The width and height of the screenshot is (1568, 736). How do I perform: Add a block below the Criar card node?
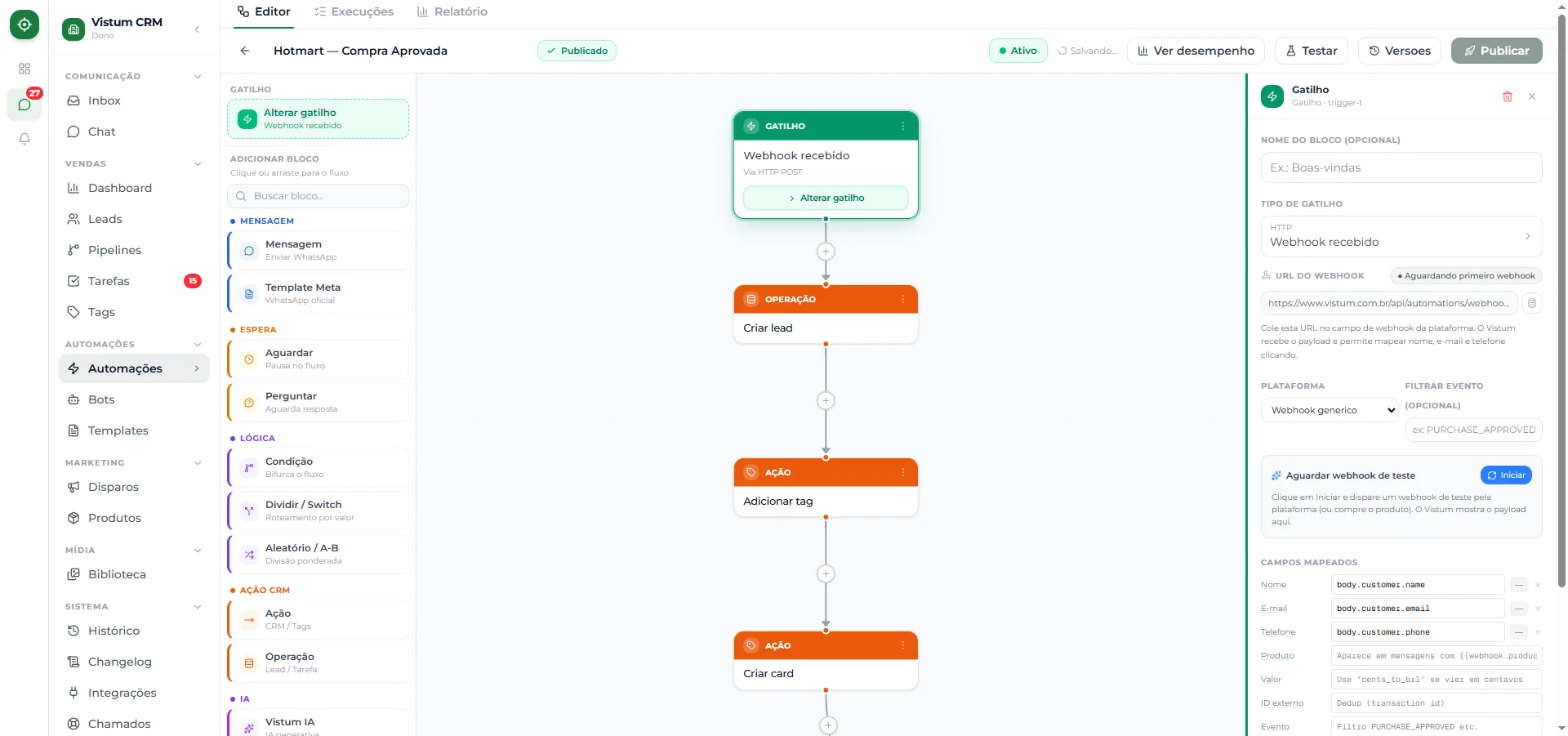(x=828, y=725)
